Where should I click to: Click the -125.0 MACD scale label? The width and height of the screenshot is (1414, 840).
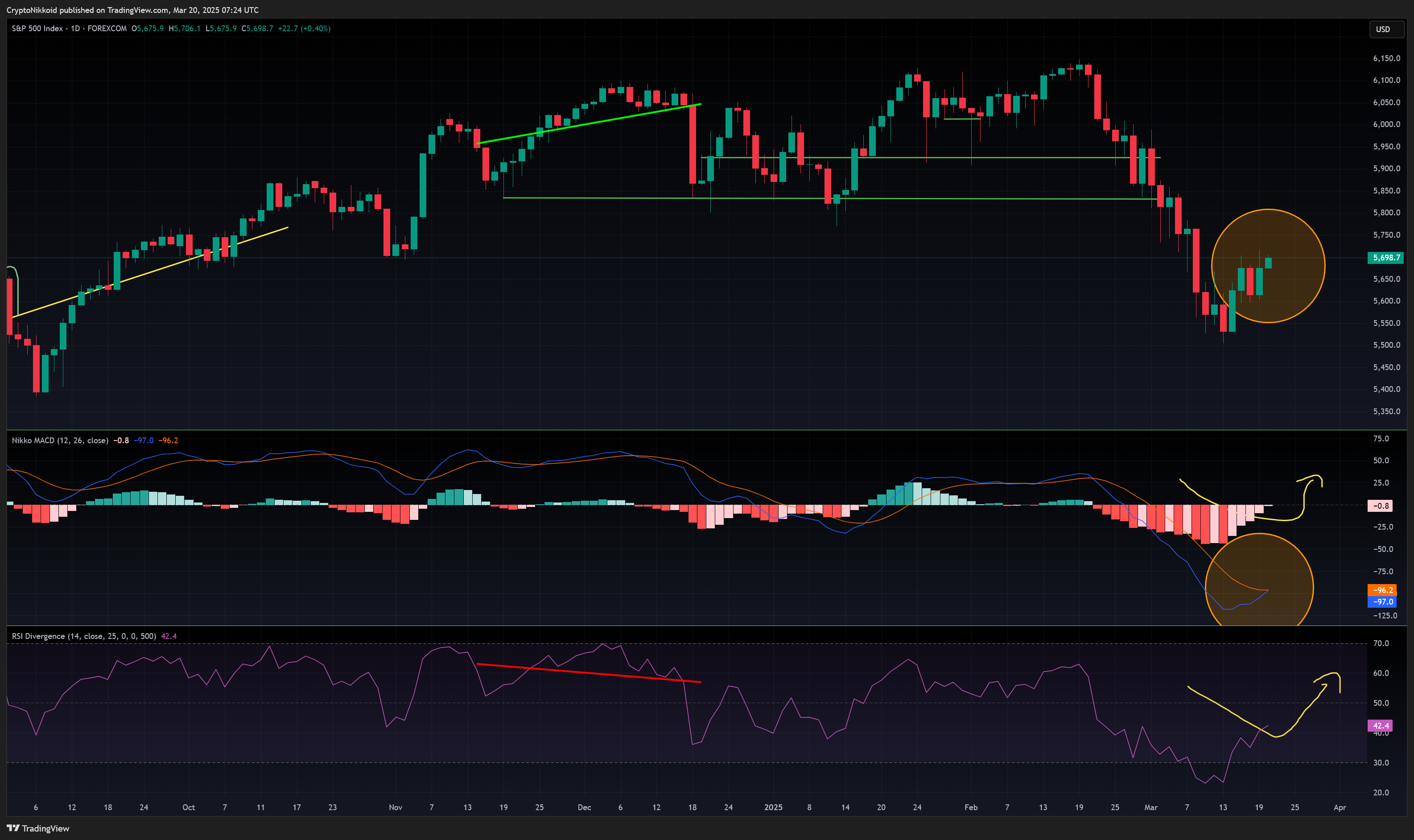tap(1385, 616)
